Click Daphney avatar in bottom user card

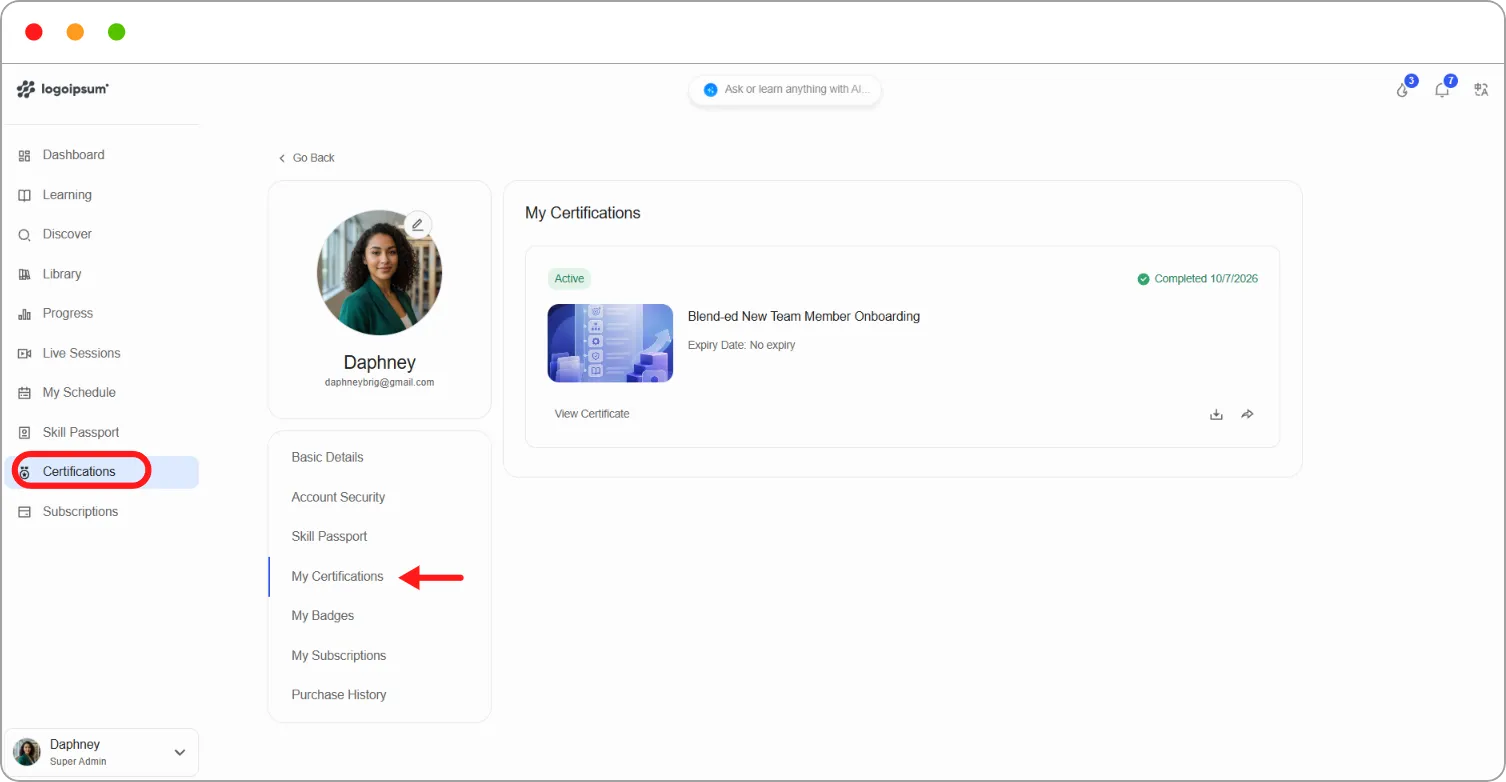[x=27, y=752]
